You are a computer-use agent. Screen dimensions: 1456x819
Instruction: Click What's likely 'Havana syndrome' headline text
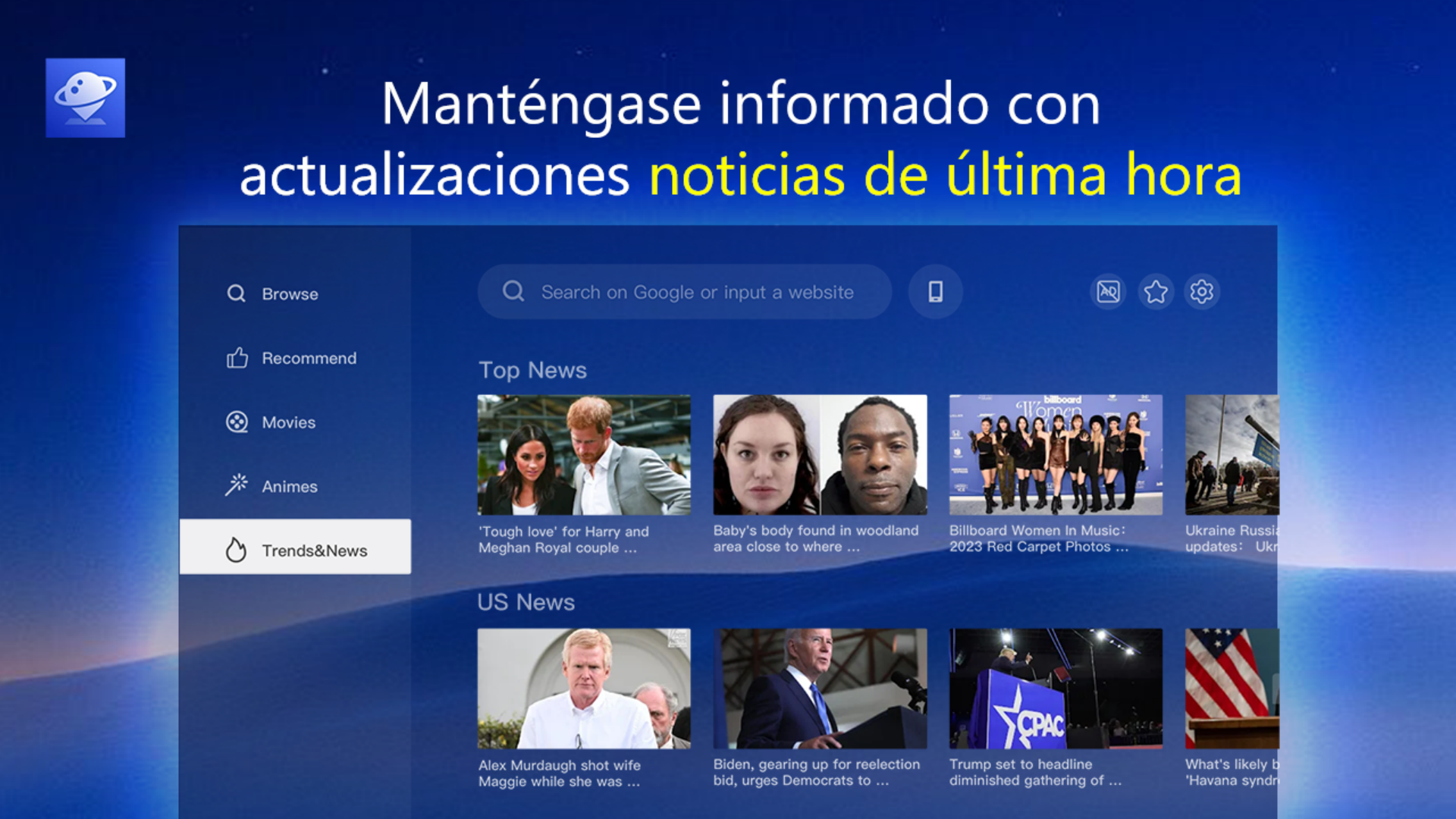click(x=1232, y=772)
